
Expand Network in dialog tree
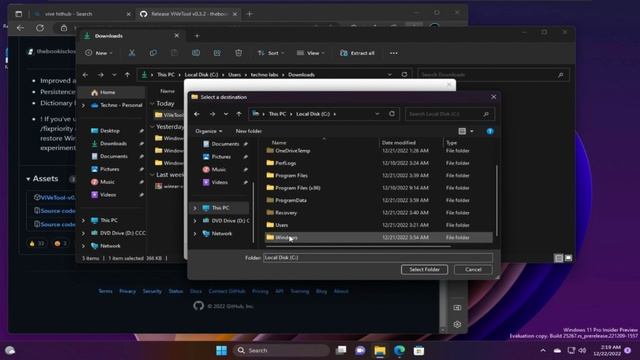tap(195, 233)
